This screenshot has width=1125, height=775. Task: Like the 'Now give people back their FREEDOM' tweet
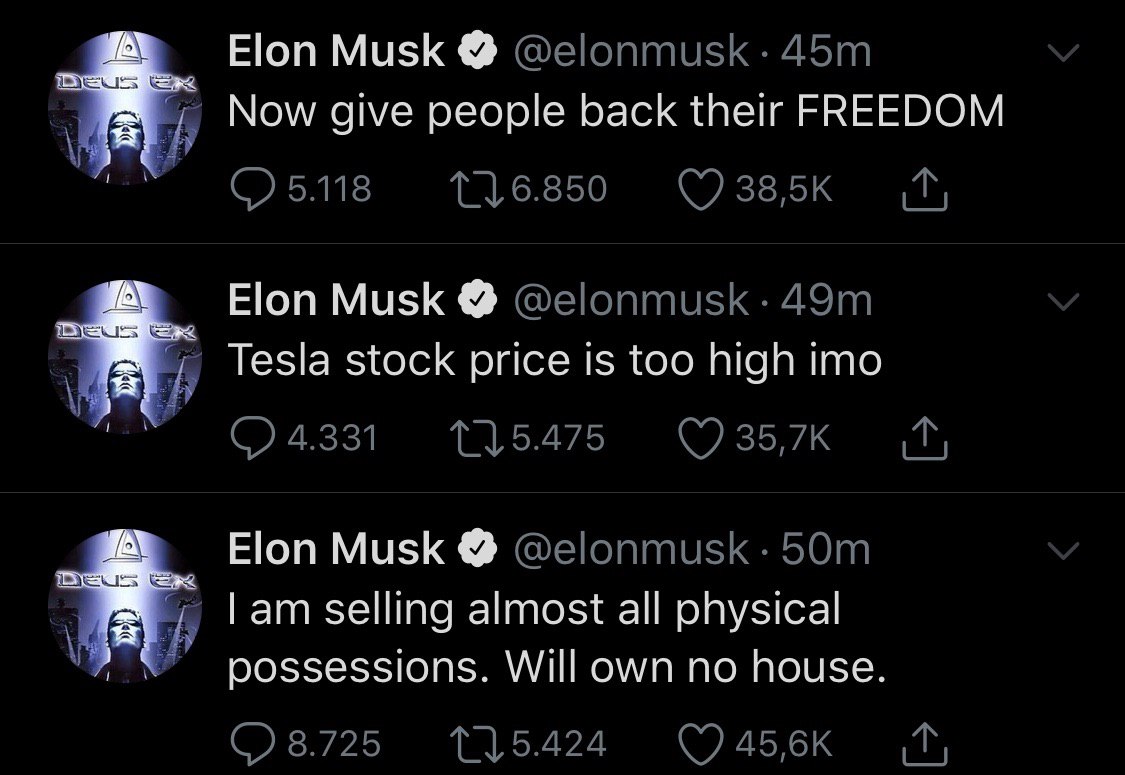(x=700, y=190)
